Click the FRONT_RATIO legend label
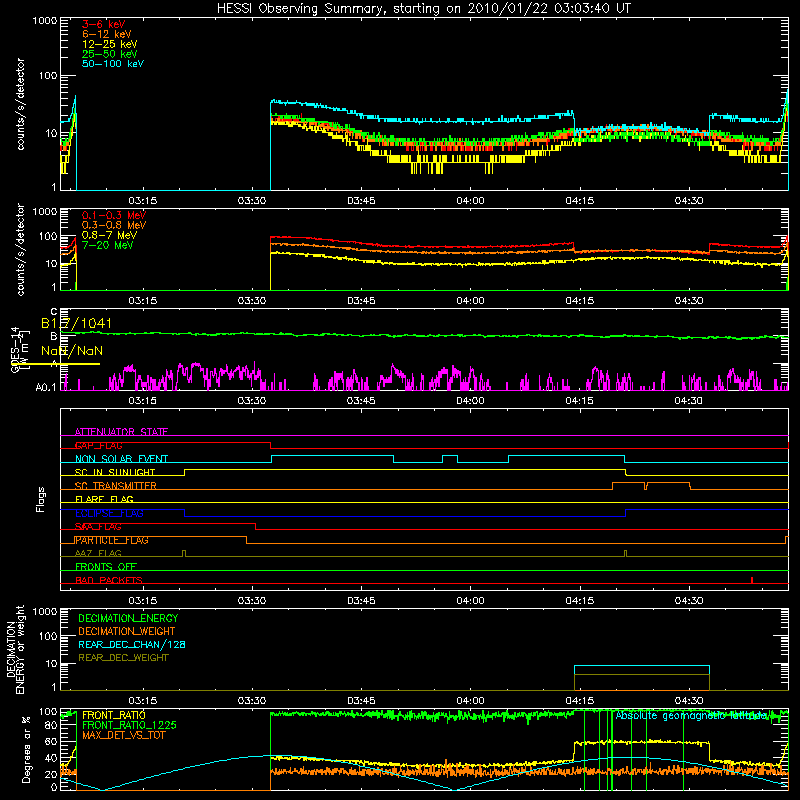Screen dimensions: 800x800 114,715
